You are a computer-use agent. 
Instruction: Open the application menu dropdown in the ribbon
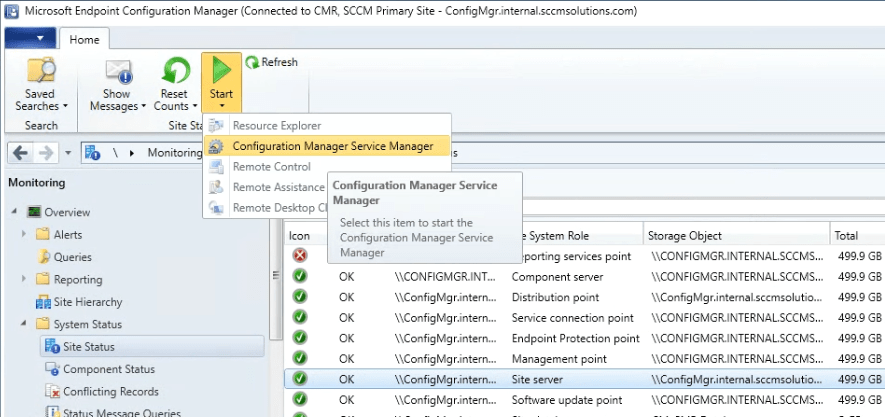pos(30,39)
